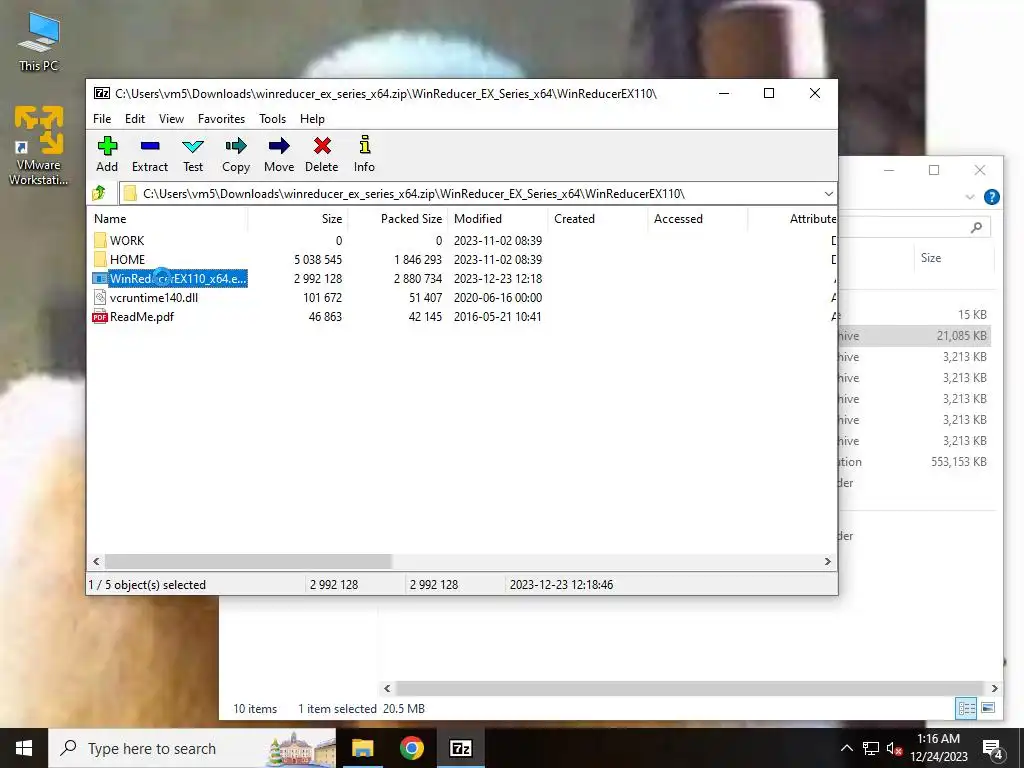Open the Edit menu
This screenshot has width=1024, height=768.
tap(135, 119)
